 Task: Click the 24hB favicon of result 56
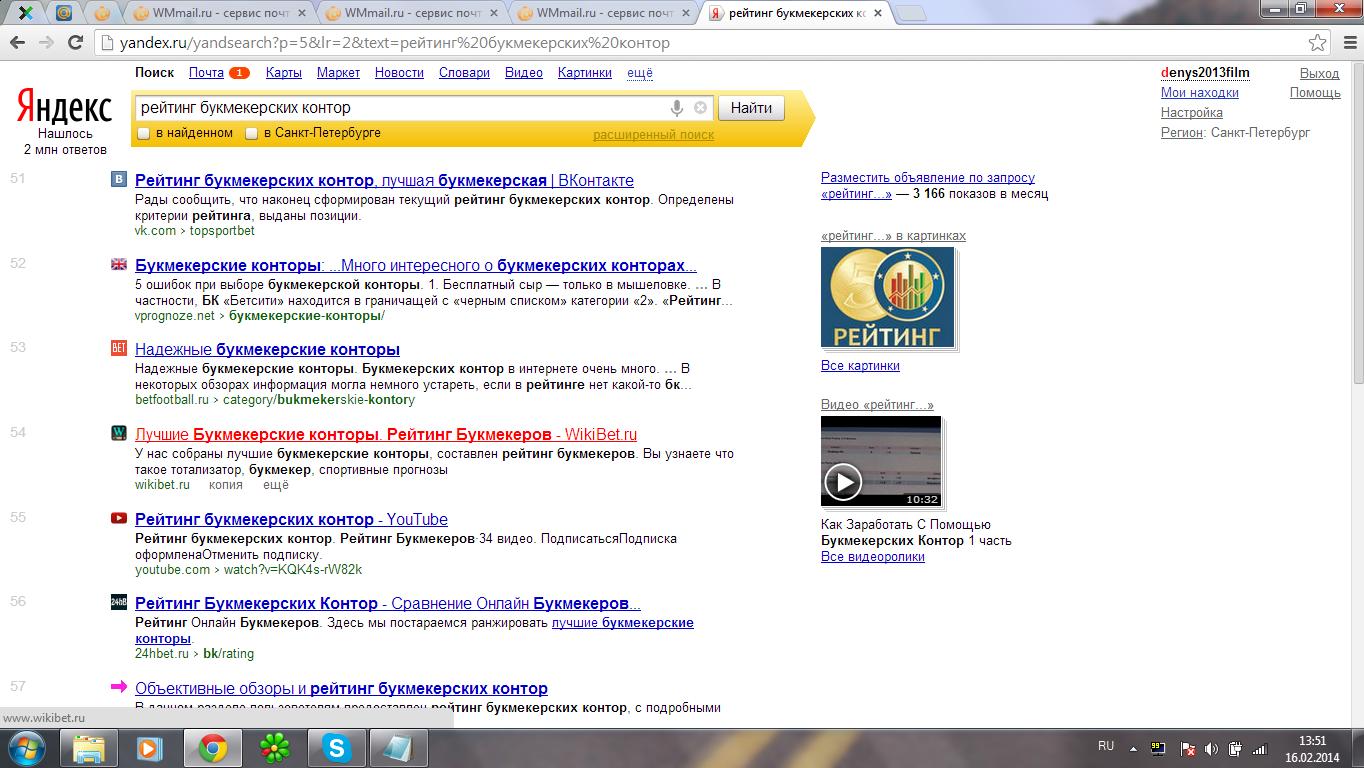[119, 602]
